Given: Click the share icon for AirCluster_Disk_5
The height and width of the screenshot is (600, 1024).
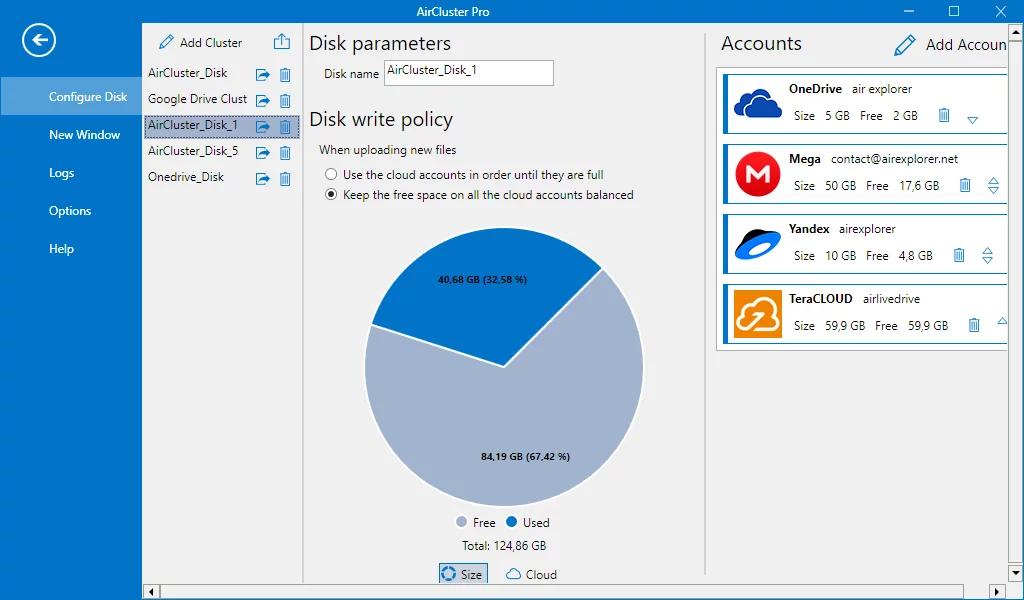Looking at the screenshot, I should [x=263, y=153].
